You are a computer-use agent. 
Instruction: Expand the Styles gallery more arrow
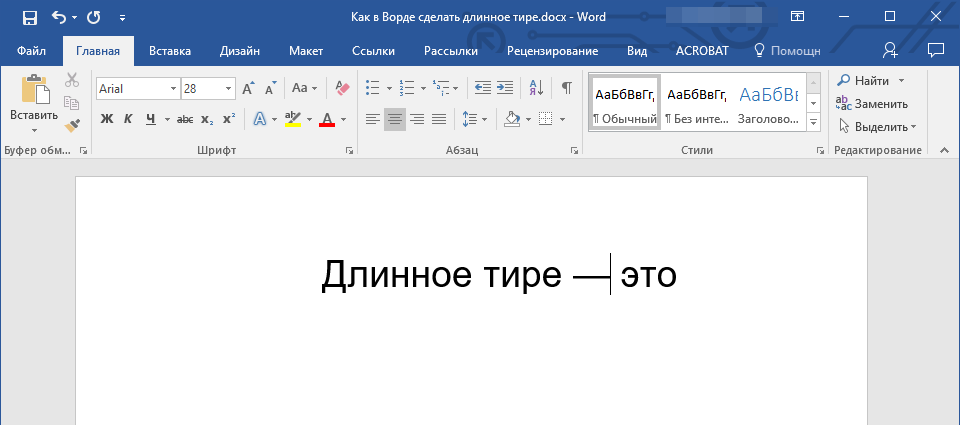813,122
